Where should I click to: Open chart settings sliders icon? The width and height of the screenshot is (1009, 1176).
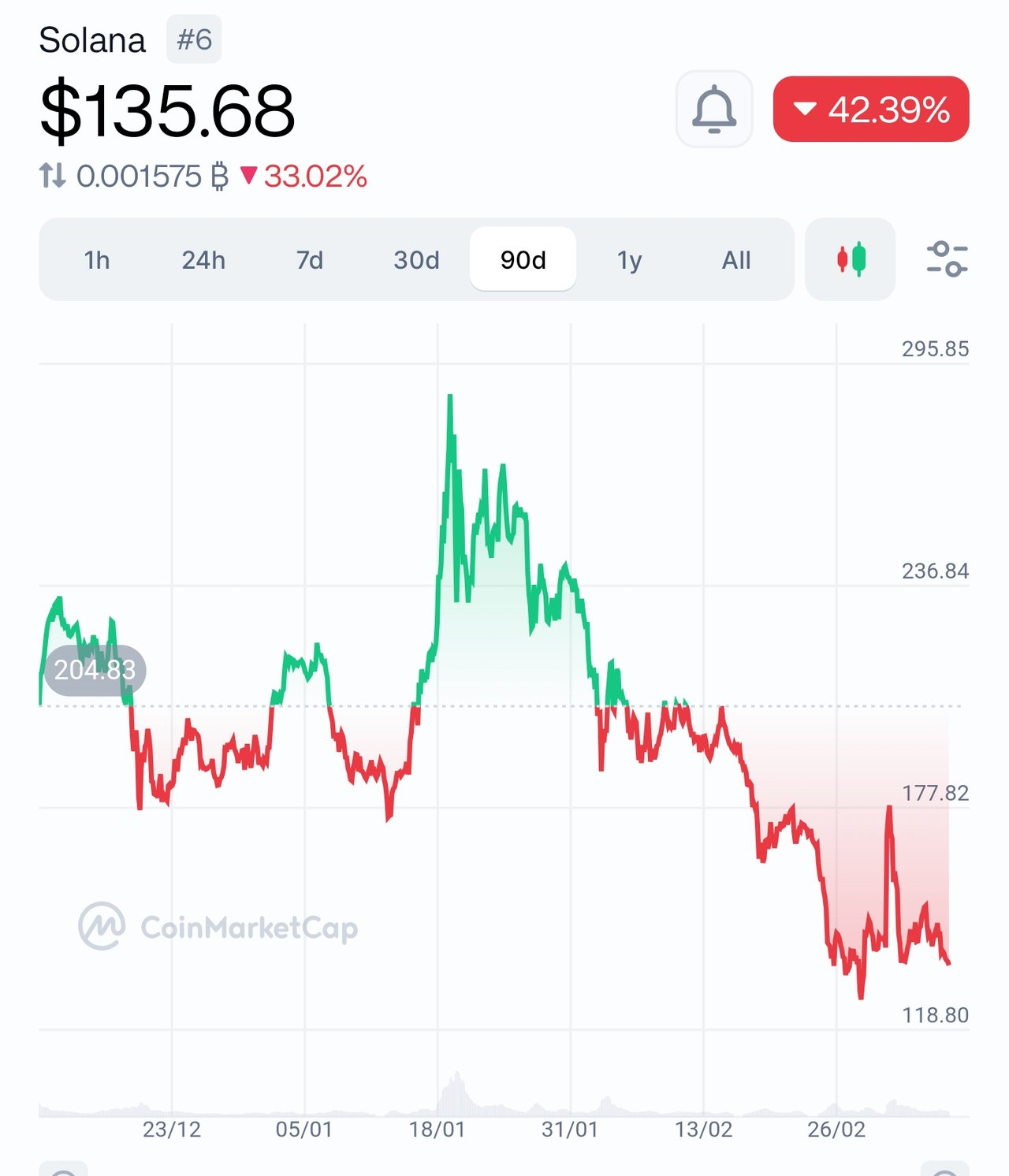947,259
